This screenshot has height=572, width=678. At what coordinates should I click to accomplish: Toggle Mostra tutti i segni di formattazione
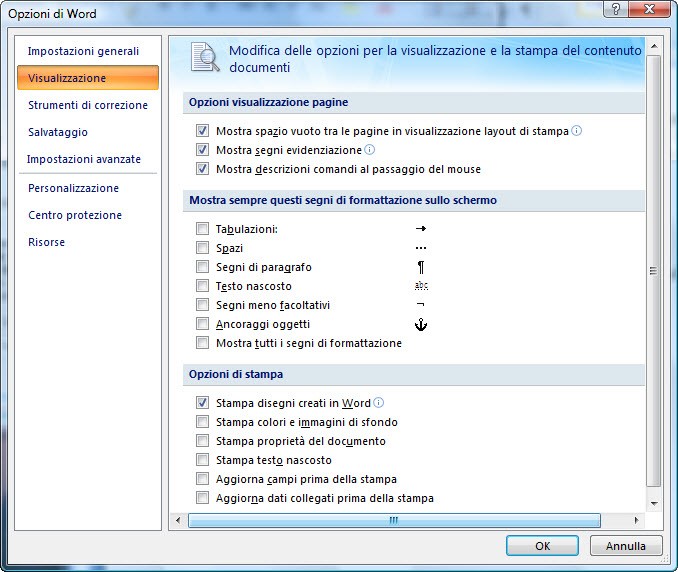[203, 343]
